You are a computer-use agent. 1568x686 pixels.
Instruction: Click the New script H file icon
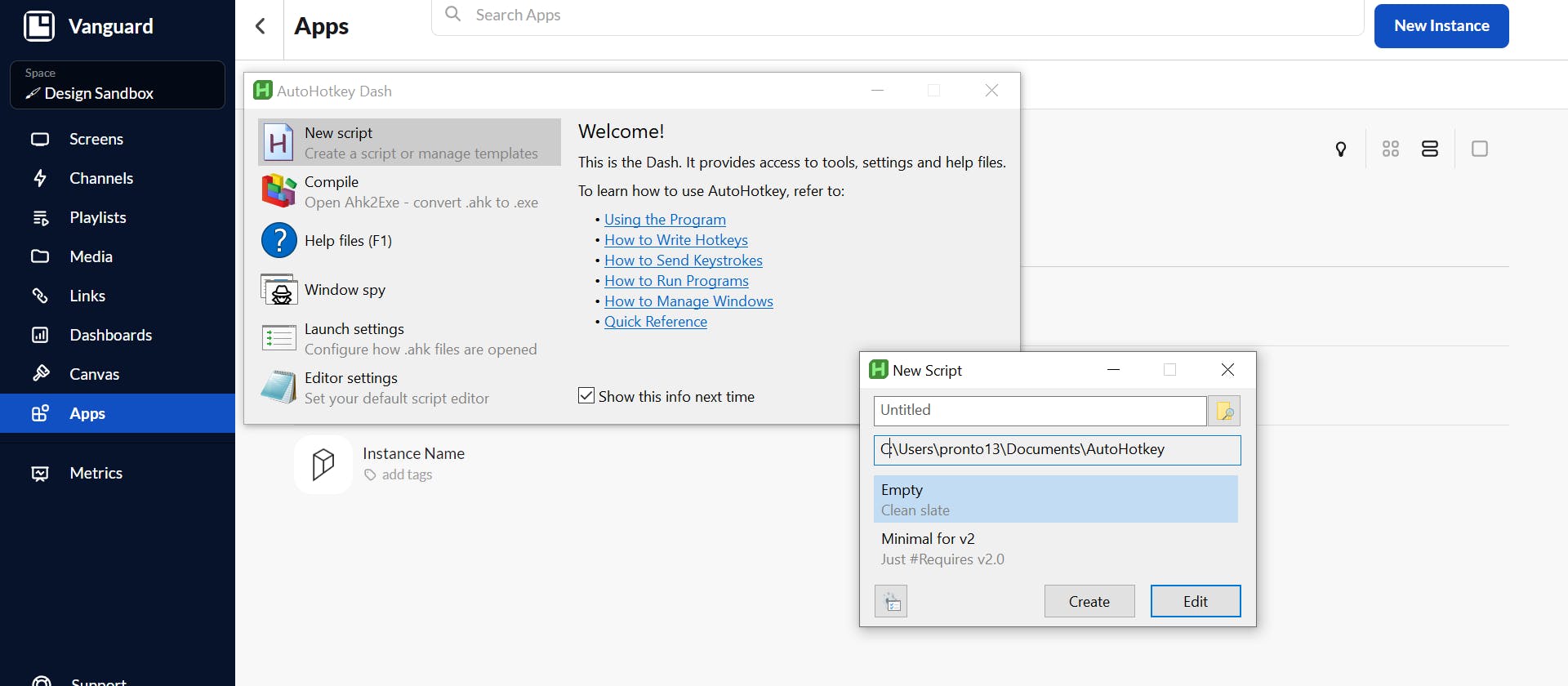[278, 142]
